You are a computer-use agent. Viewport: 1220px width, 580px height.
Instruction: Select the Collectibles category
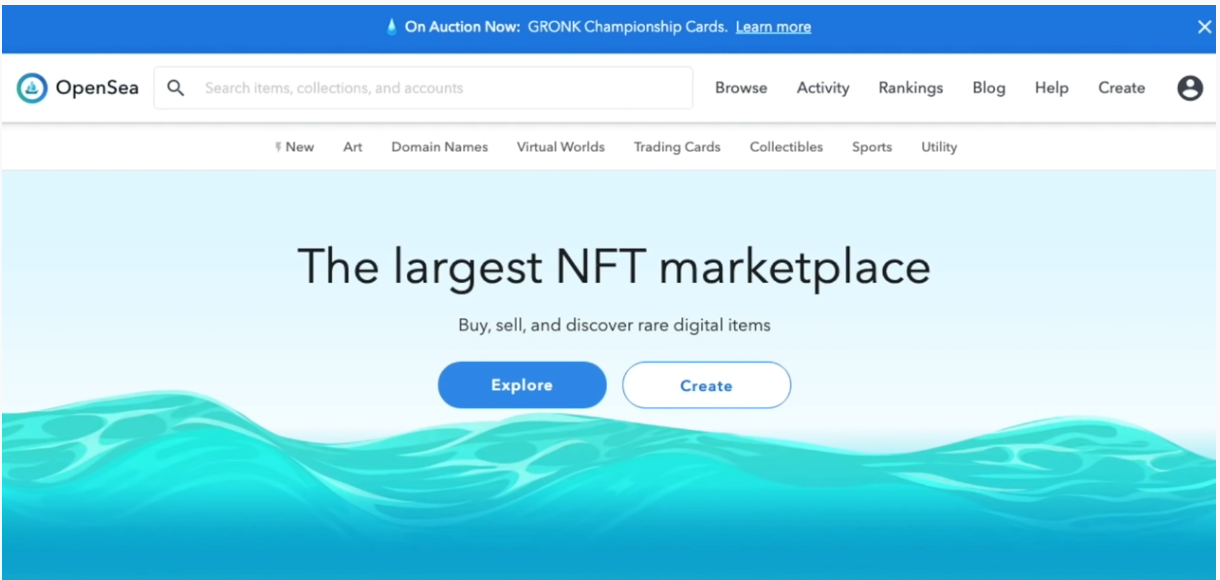(x=787, y=147)
